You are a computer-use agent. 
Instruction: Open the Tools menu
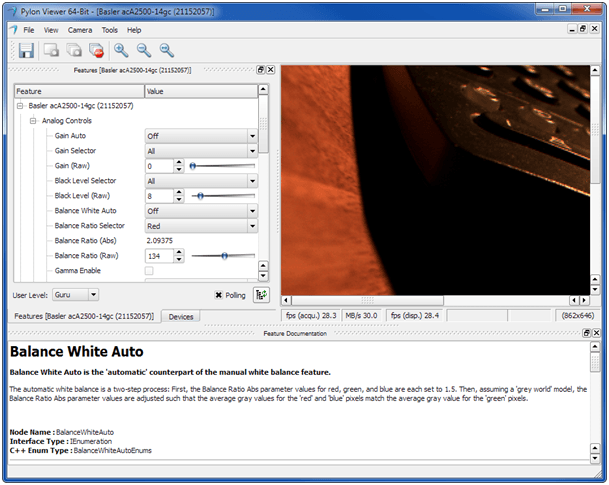(110, 30)
